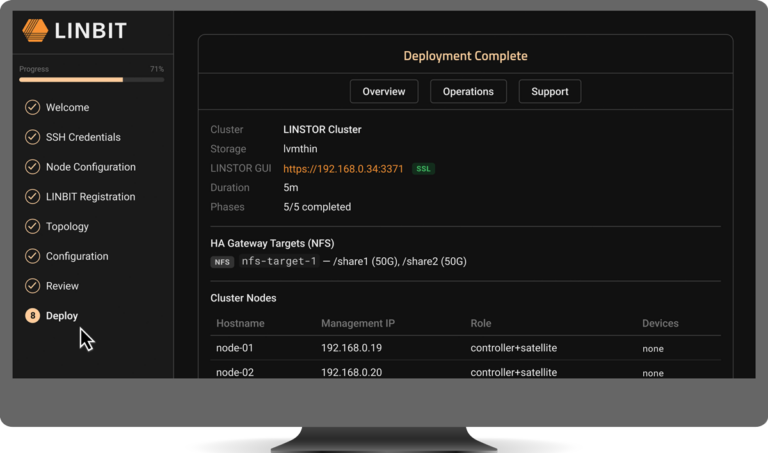Open the Deploy step label
This screenshot has width=768, height=453.
tap(62, 316)
